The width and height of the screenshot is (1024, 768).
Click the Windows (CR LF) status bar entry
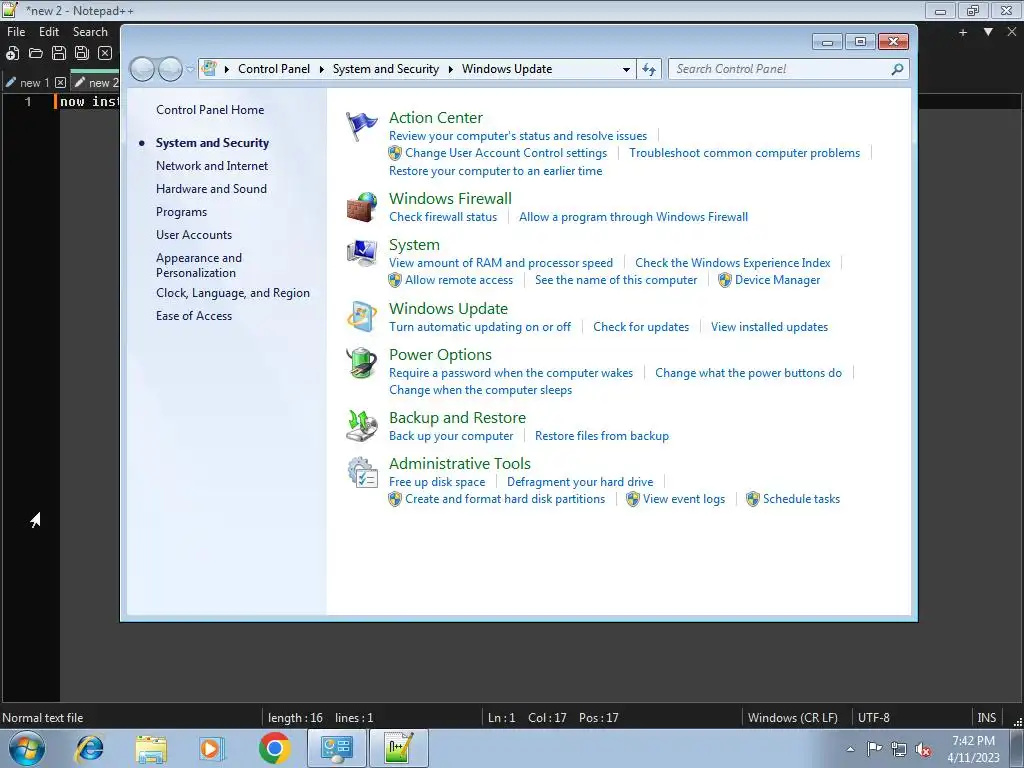click(x=792, y=718)
